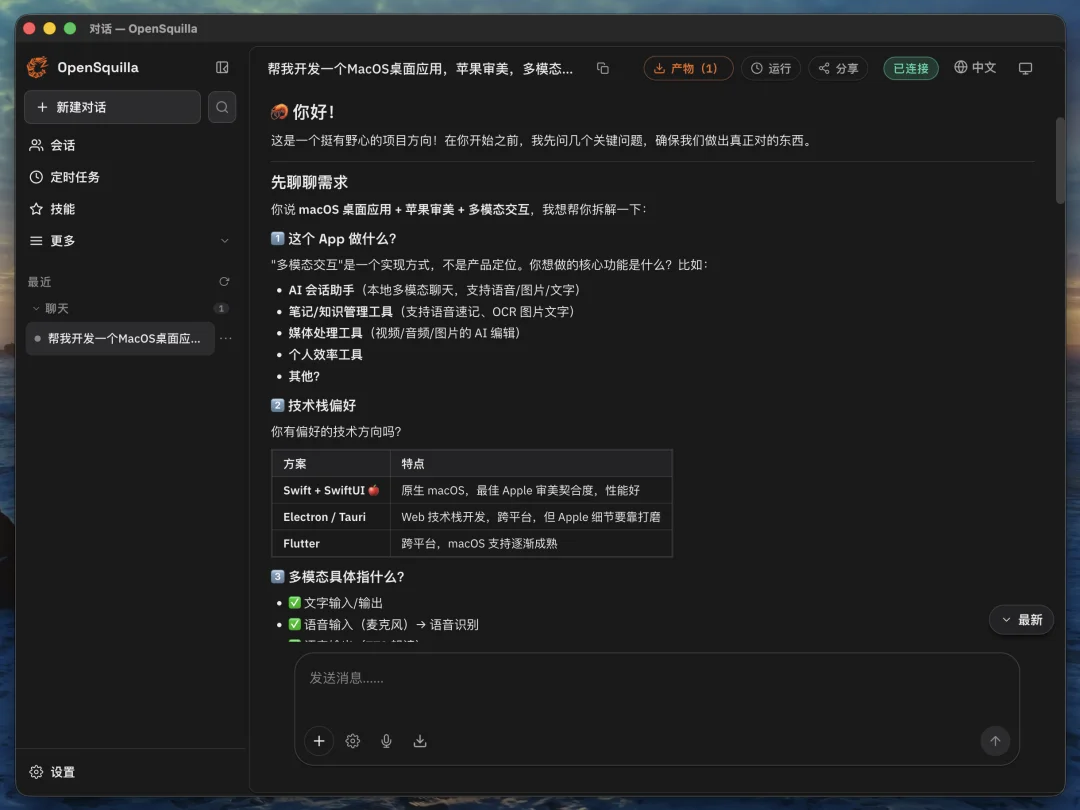The height and width of the screenshot is (810, 1080).
Task: Open chat options gear icon in composer
Action: pyautogui.click(x=353, y=741)
